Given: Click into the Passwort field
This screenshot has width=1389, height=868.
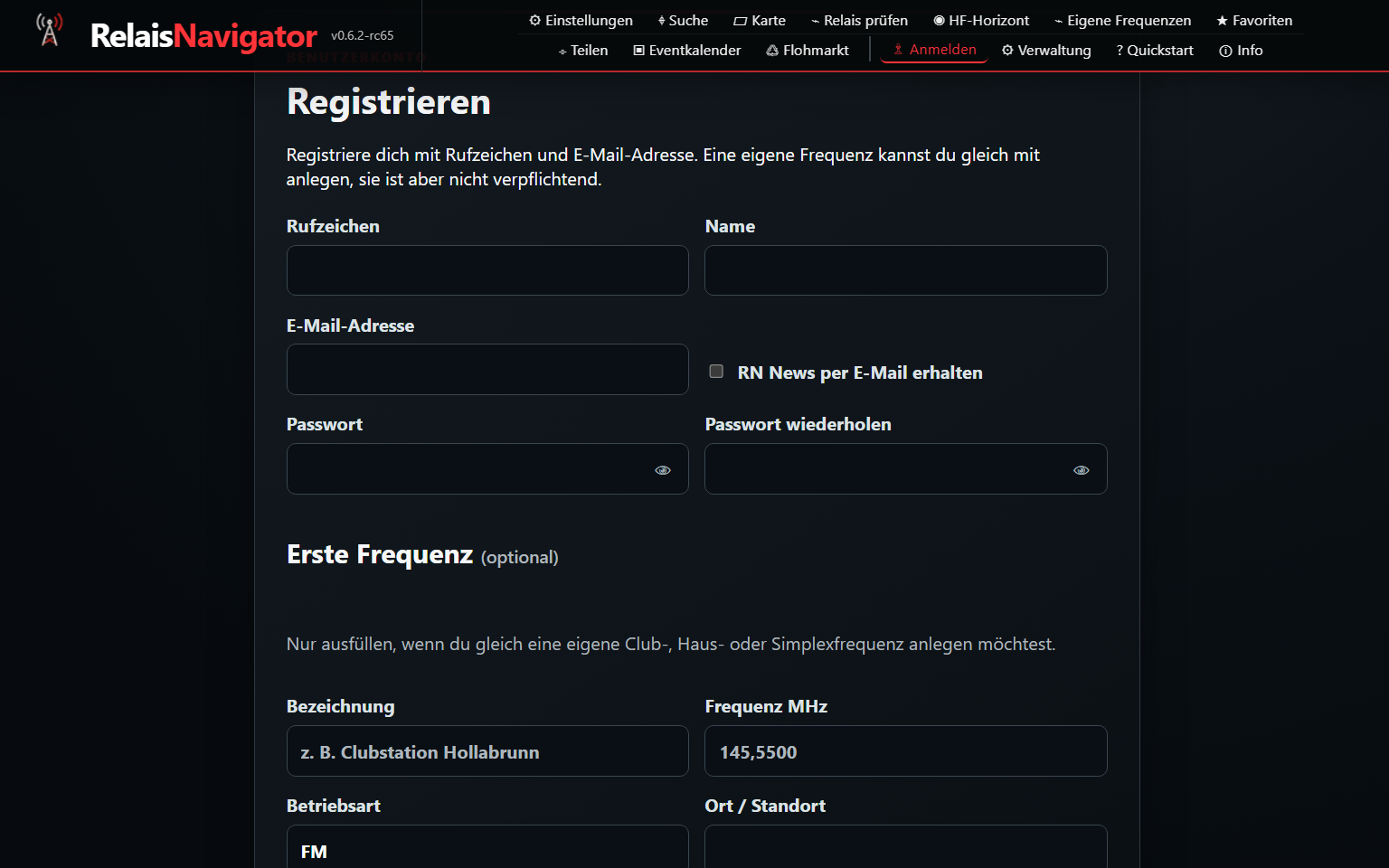Looking at the screenshot, I should (487, 468).
